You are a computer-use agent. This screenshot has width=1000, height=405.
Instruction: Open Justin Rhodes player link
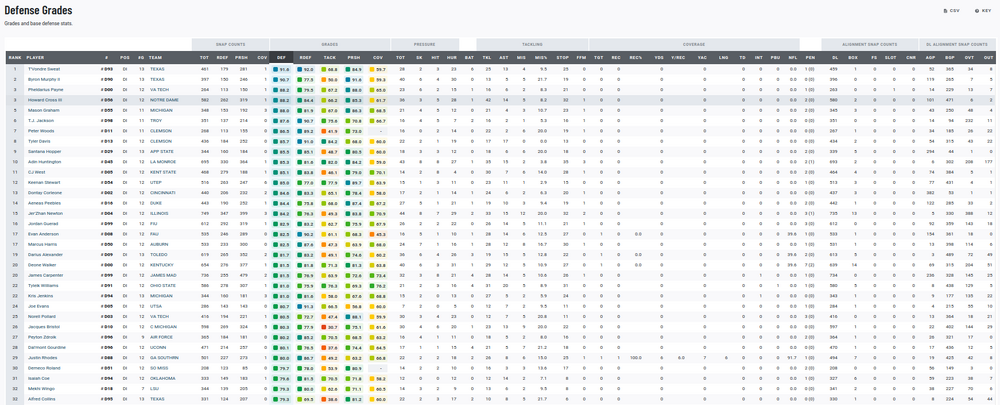coord(42,357)
